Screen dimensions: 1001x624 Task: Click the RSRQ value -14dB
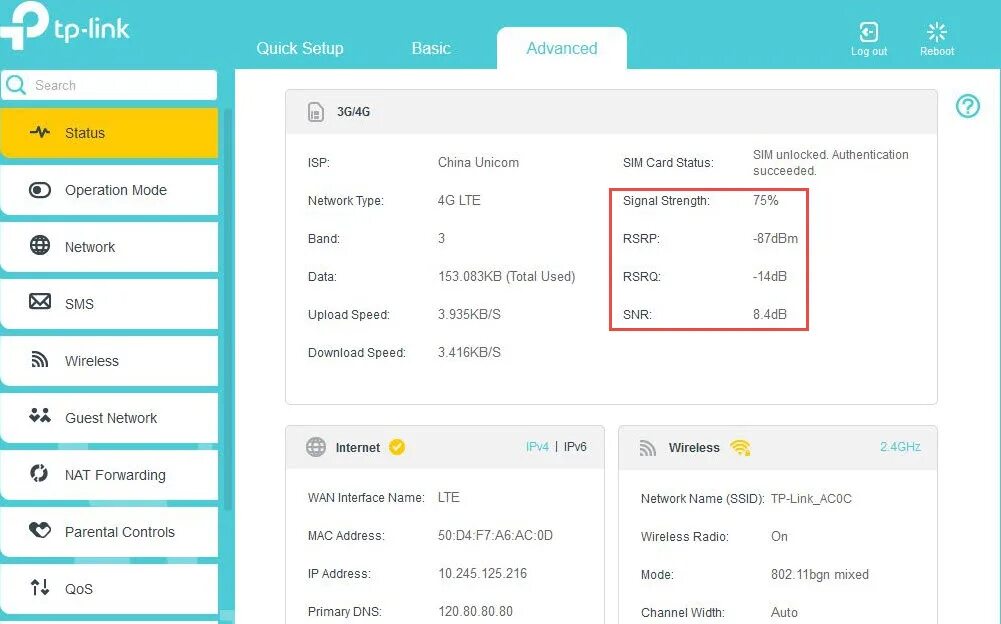point(769,276)
